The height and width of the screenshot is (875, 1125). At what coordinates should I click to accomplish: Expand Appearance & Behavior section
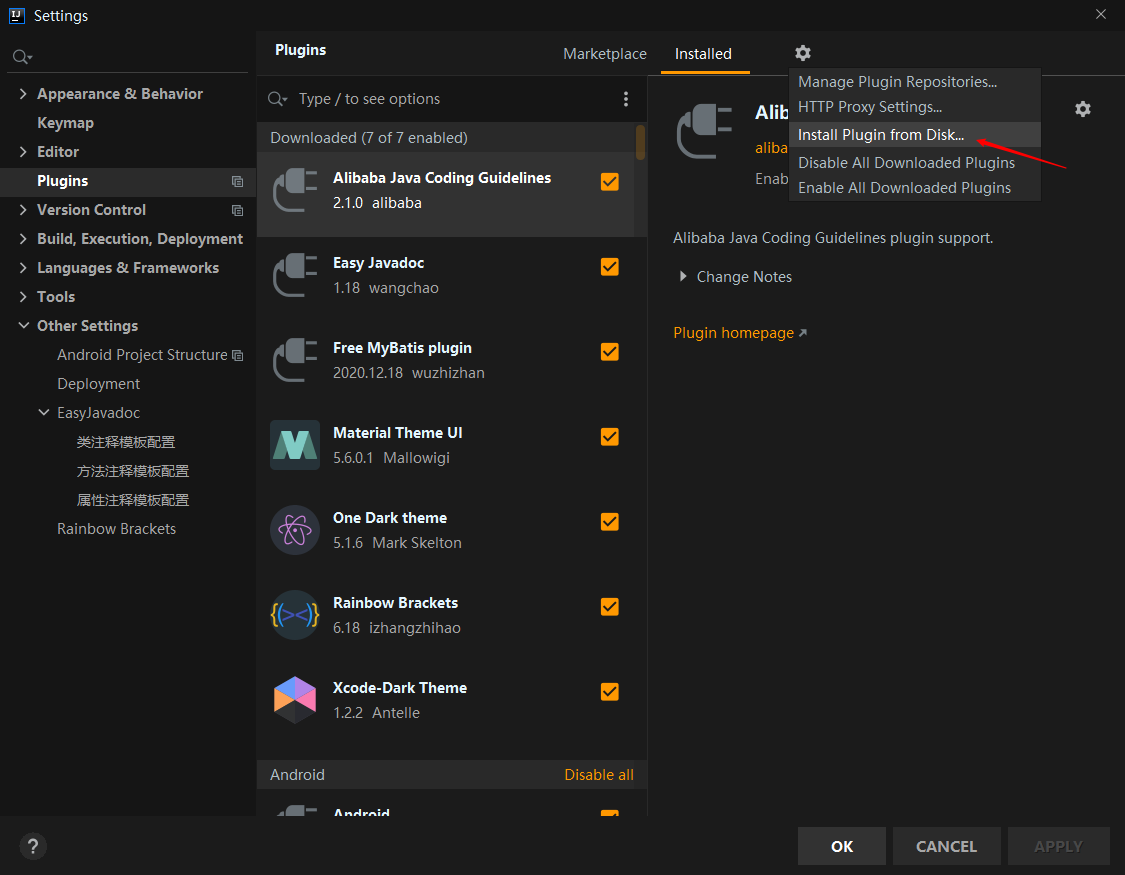pyautogui.click(x=23, y=94)
